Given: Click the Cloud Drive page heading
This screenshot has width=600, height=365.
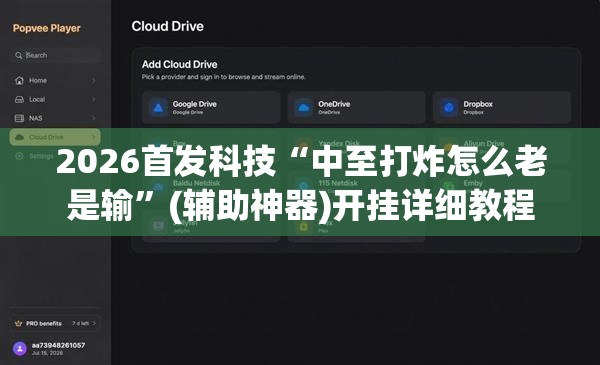Looking at the screenshot, I should (168, 26).
